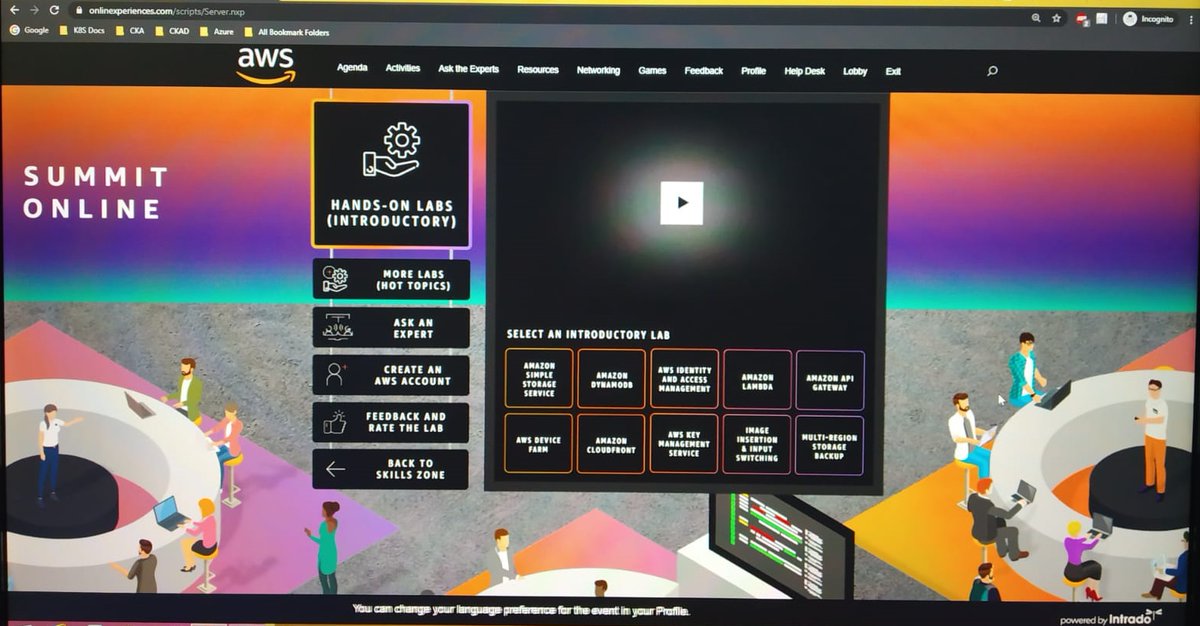
Task: Select the Amazon Simple Storage Service lab
Action: point(539,378)
